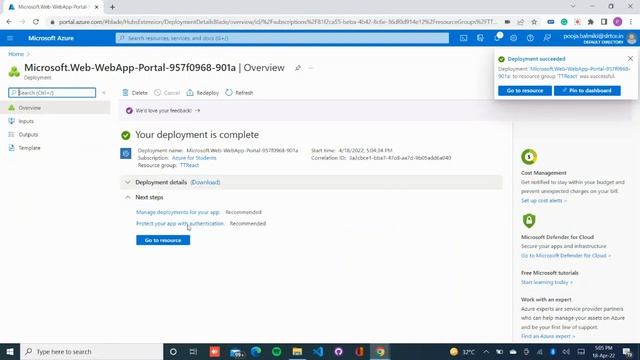Click the browser address bar
This screenshot has width=640, height=360.
click(x=278, y=22)
